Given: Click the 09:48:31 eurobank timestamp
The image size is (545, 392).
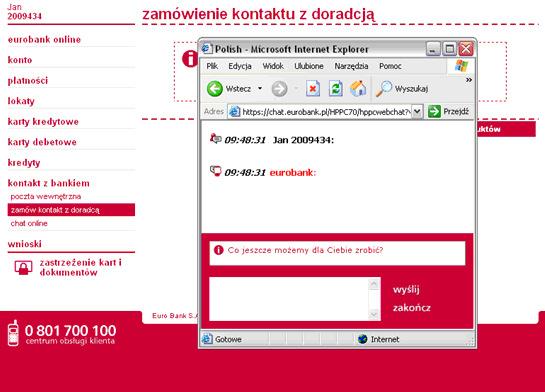Looking at the screenshot, I should (245, 172).
